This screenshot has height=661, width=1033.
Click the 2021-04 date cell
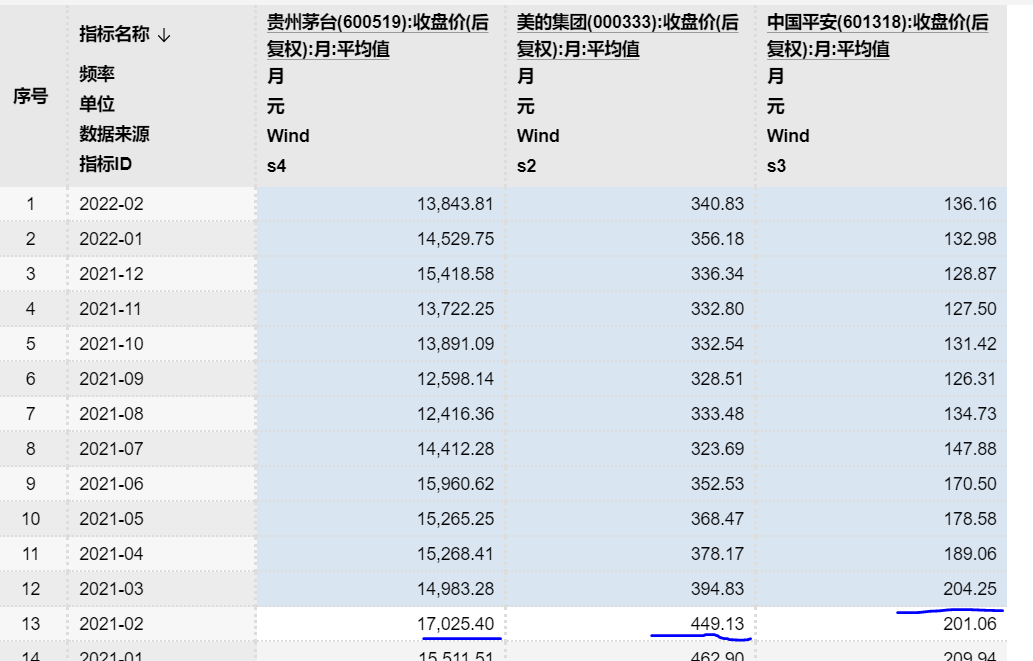coord(112,554)
